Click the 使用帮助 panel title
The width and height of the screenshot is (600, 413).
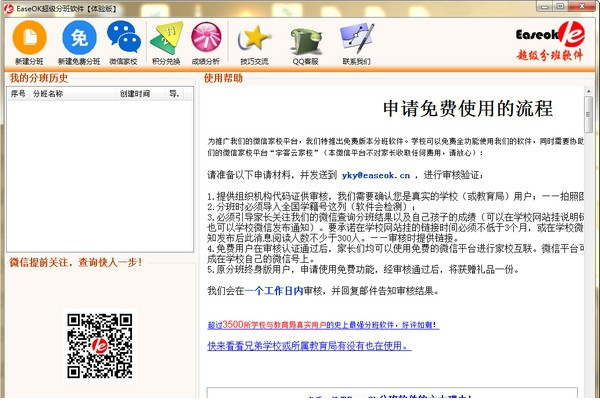tap(223, 78)
